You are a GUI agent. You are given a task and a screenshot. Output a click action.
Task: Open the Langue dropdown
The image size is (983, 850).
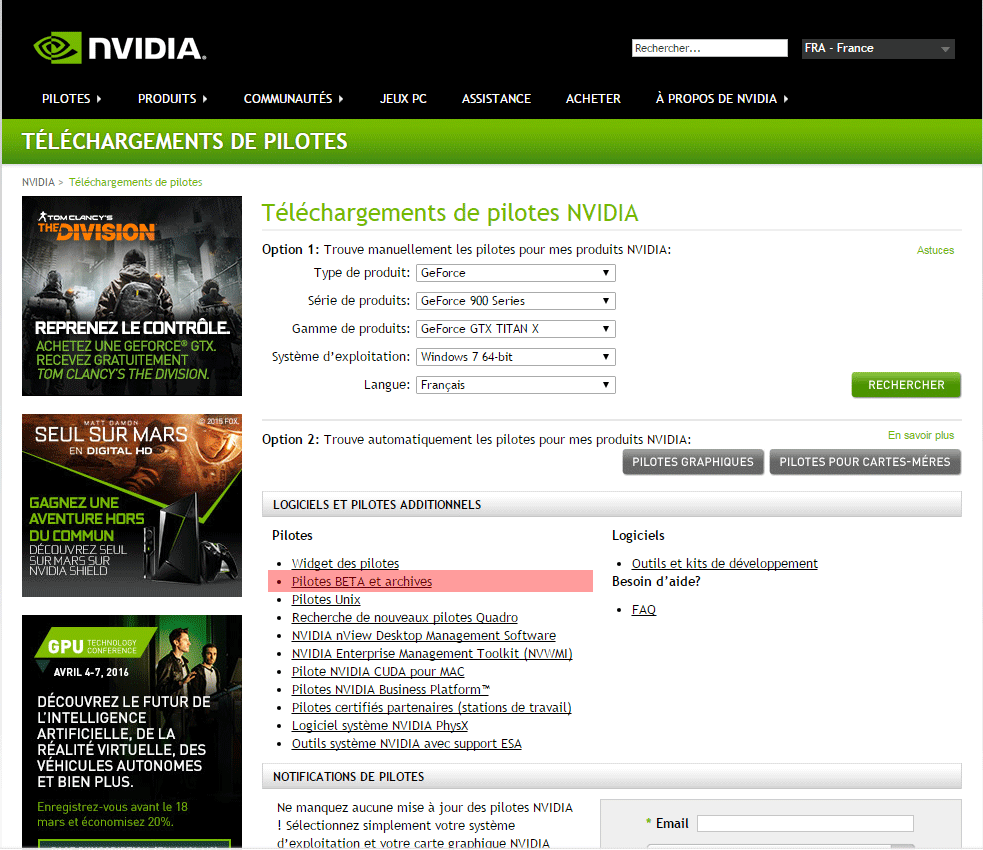(515, 385)
